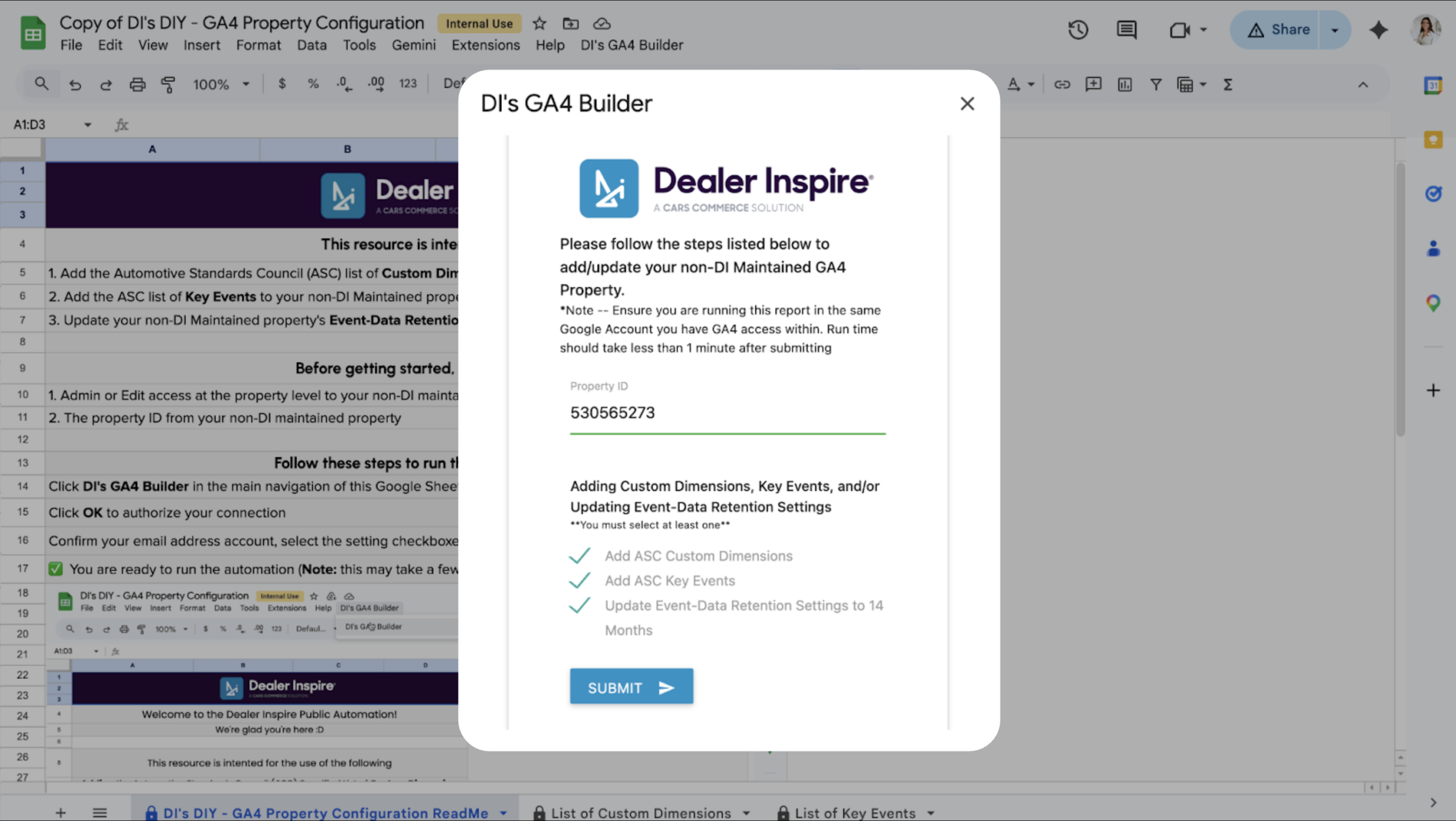1456x821 pixels.
Task: Open the comments panel icon
Action: (x=1126, y=30)
